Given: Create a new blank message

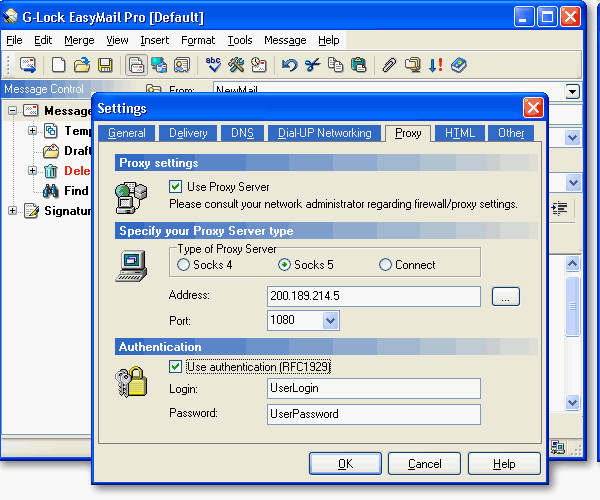Looking at the screenshot, I should pyautogui.click(x=58, y=65).
